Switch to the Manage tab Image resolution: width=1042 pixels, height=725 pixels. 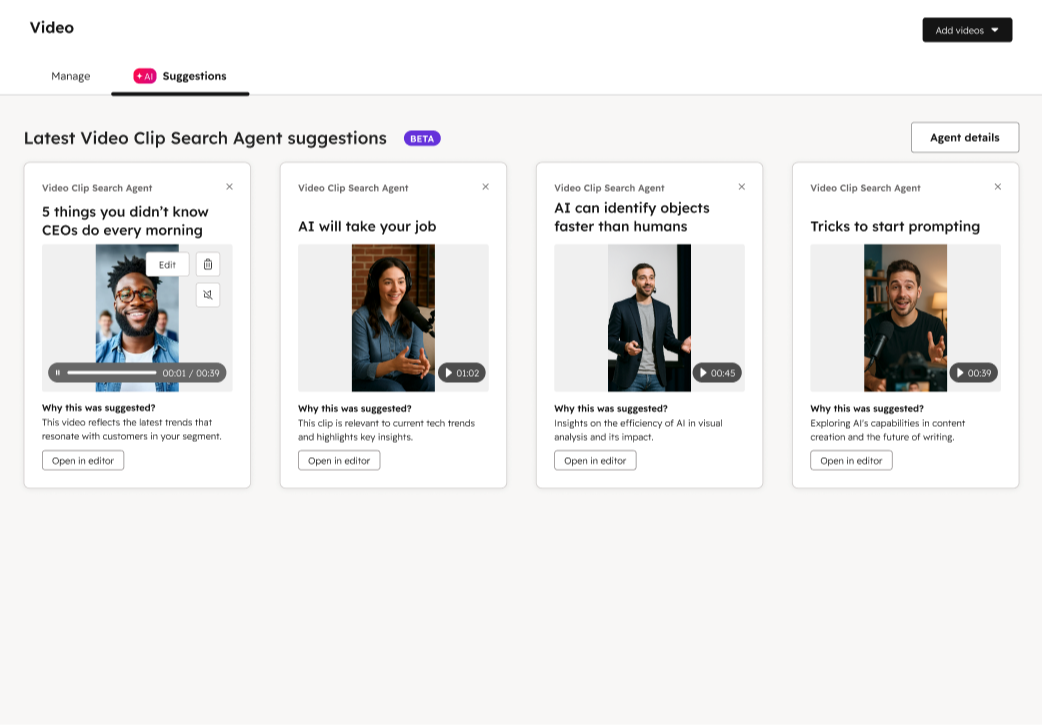pyautogui.click(x=70, y=75)
